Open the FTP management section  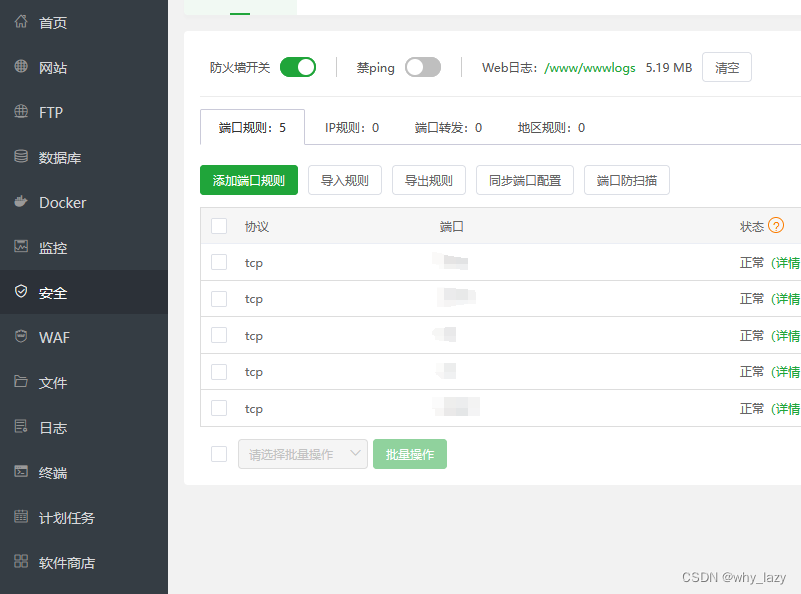coord(48,112)
